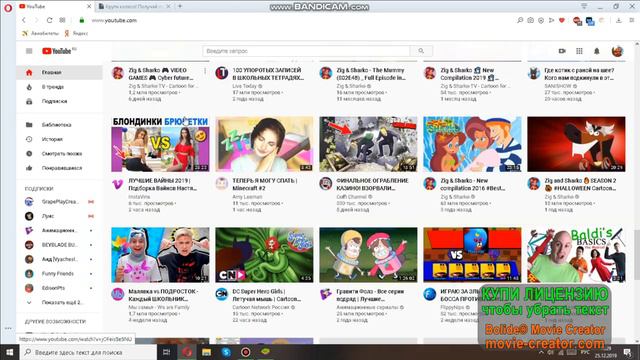Open Windows notification center icon
The height and width of the screenshot is (360, 640).
628,352
